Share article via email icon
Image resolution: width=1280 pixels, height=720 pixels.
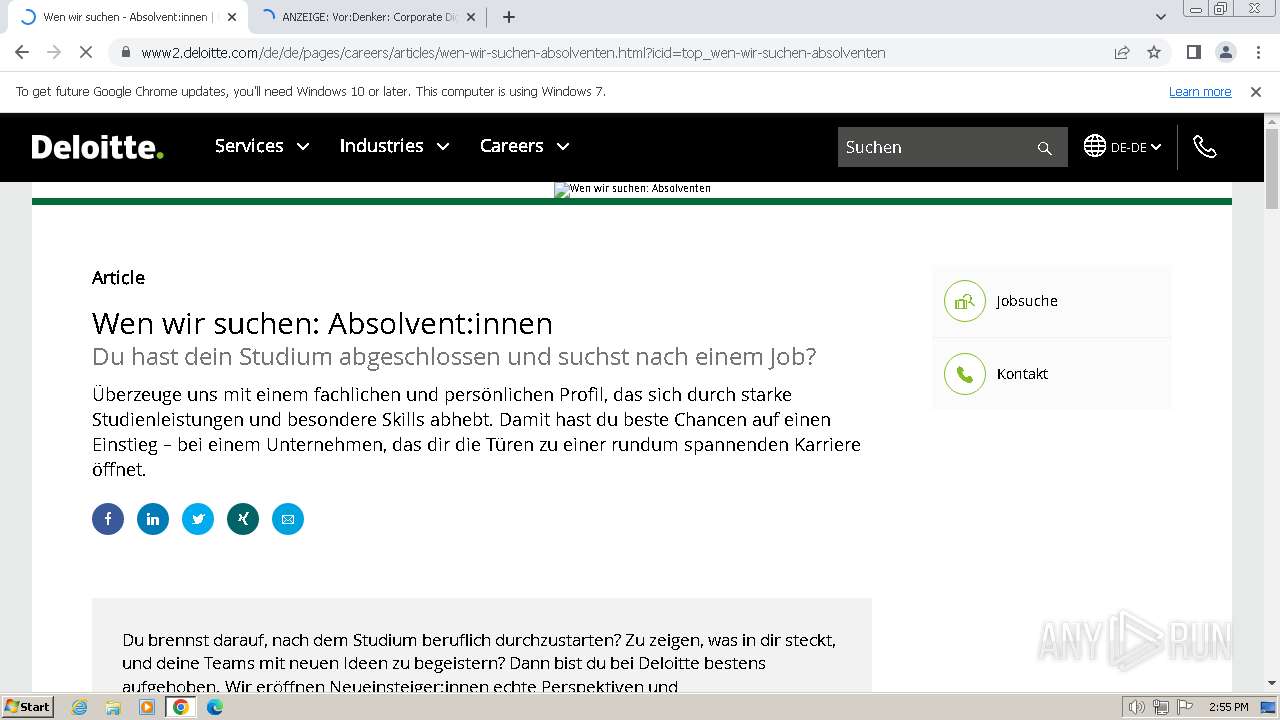coord(288,519)
